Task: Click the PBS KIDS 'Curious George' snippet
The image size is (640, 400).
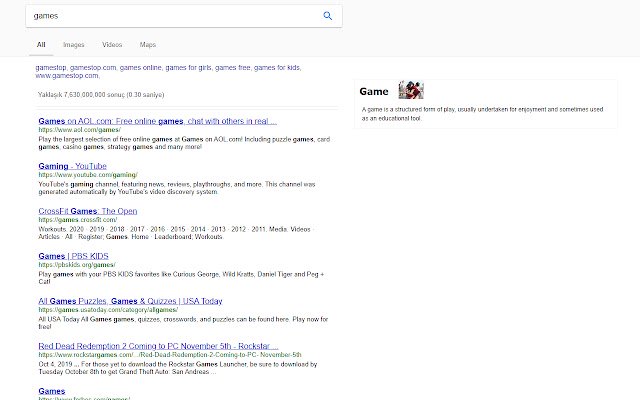Action: point(181,278)
